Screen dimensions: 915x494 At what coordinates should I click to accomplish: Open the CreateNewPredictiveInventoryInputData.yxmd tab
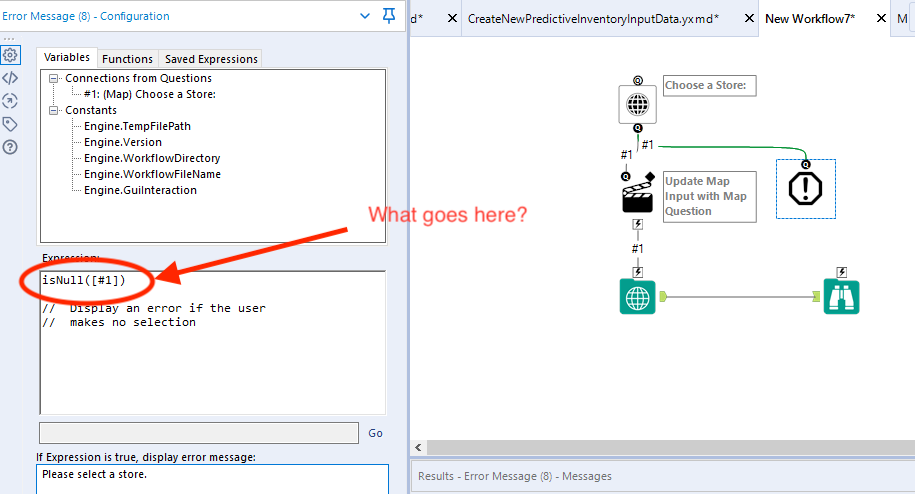[593, 19]
